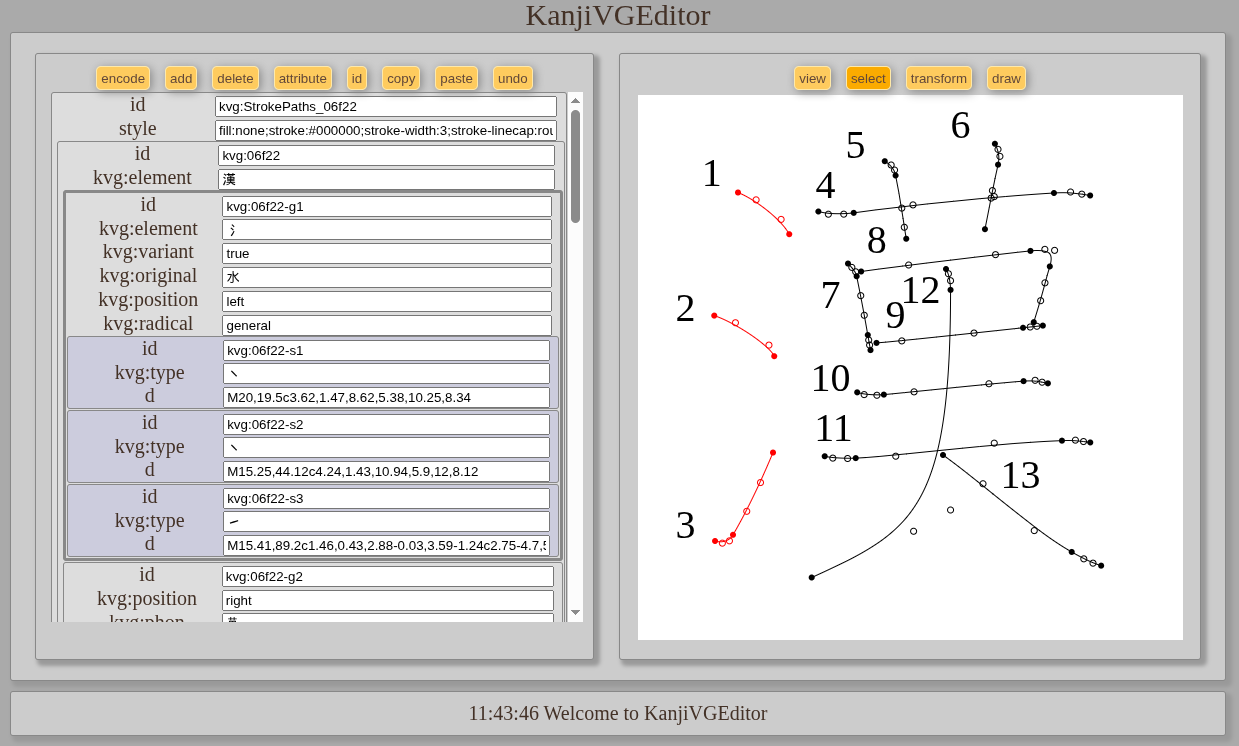
Task: Switch to transform mode
Action: [x=939, y=78]
